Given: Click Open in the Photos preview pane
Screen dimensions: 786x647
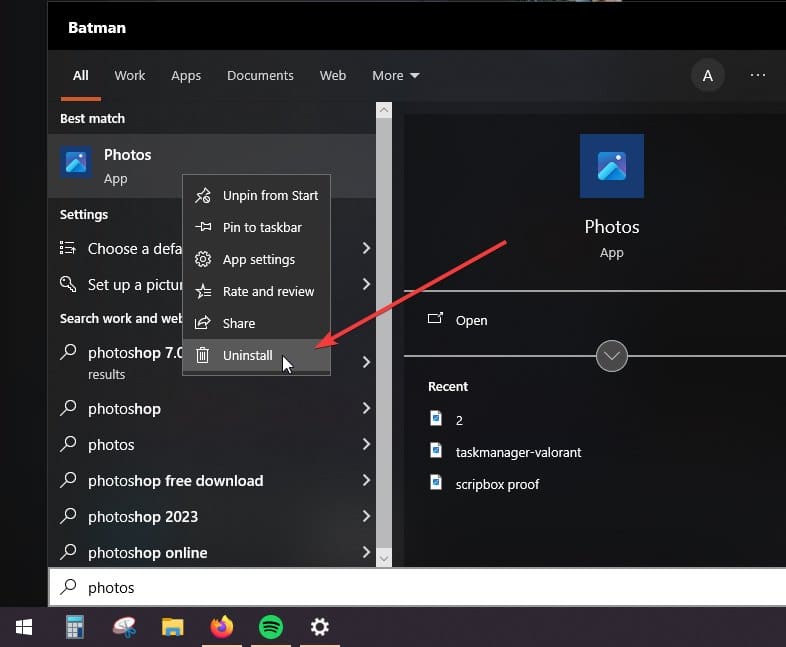Looking at the screenshot, I should 471,320.
